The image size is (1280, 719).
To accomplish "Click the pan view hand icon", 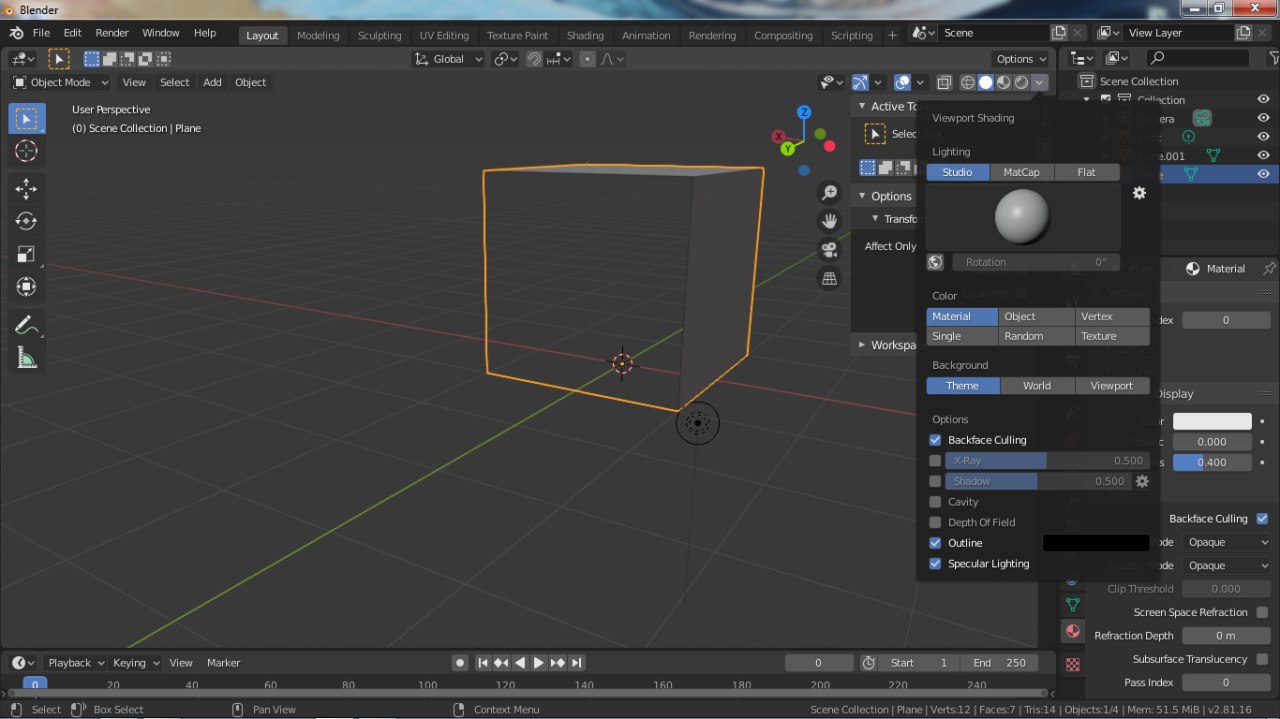I will [x=829, y=221].
